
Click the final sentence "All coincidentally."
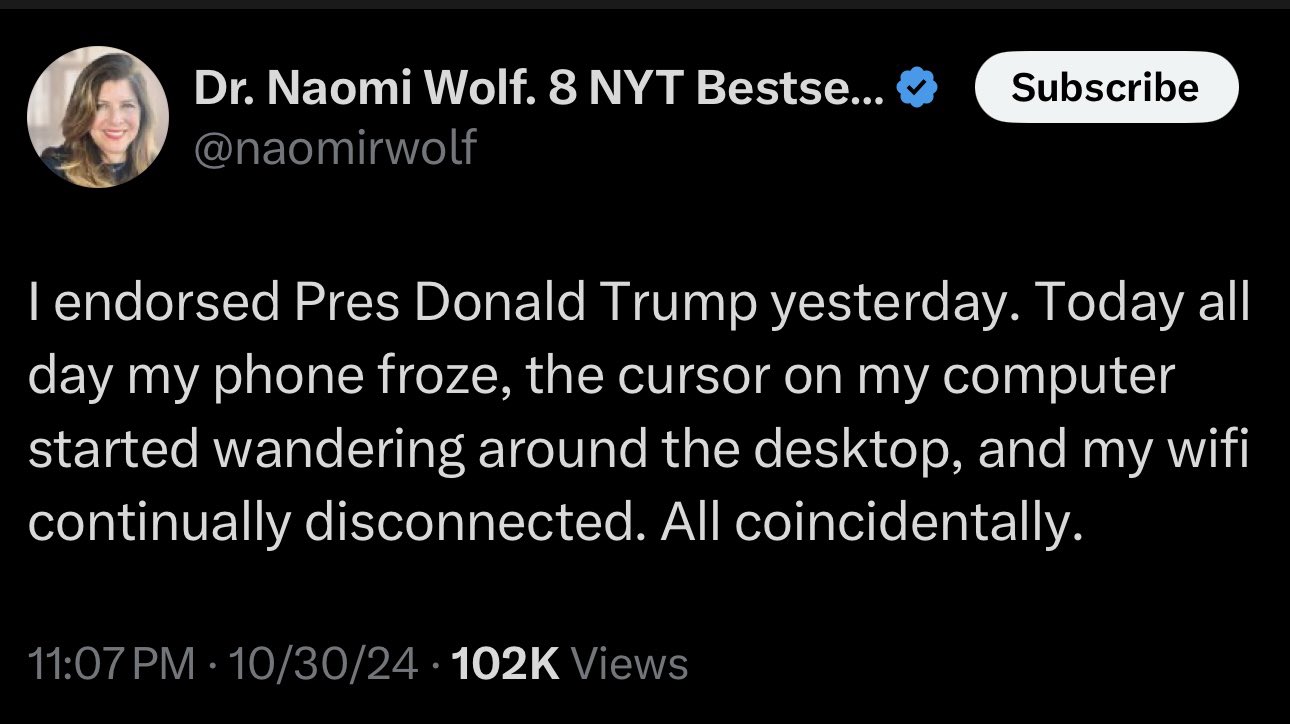click(x=871, y=522)
